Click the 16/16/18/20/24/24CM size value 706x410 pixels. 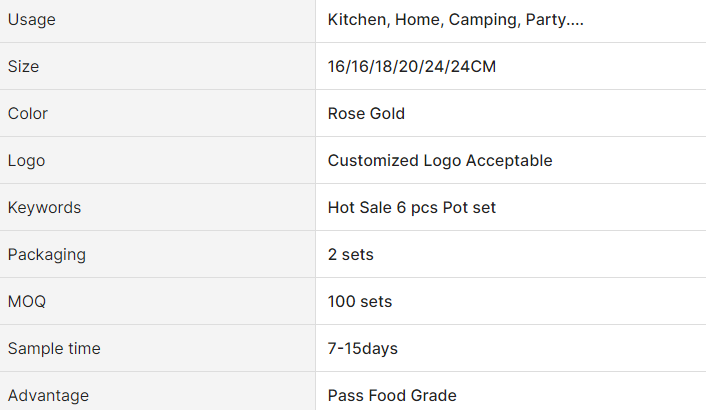click(411, 67)
